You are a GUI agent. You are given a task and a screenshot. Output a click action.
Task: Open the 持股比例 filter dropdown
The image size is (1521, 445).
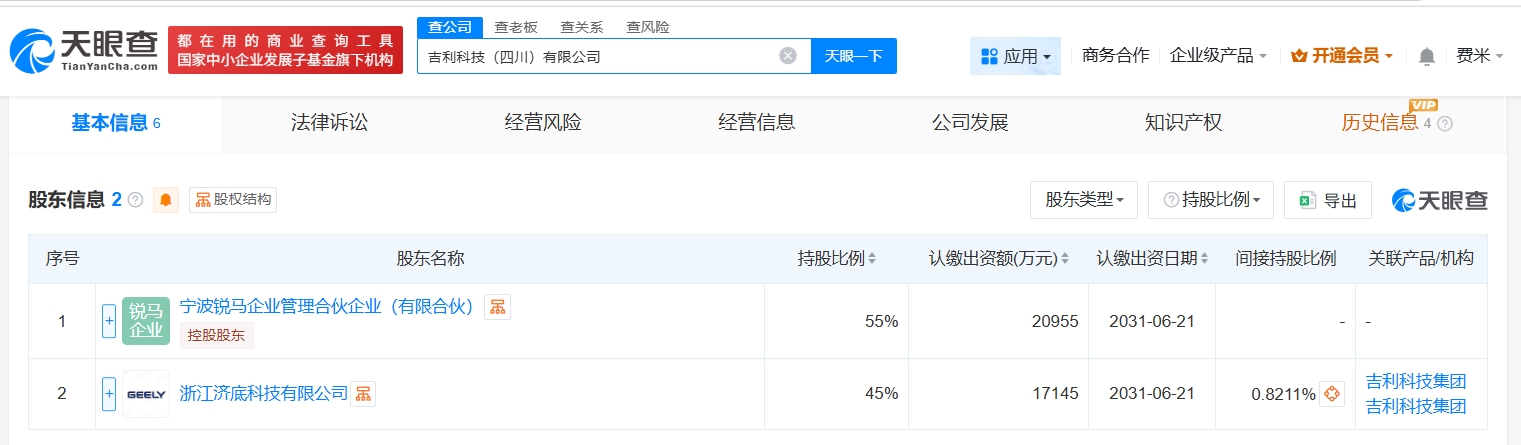tap(1211, 200)
